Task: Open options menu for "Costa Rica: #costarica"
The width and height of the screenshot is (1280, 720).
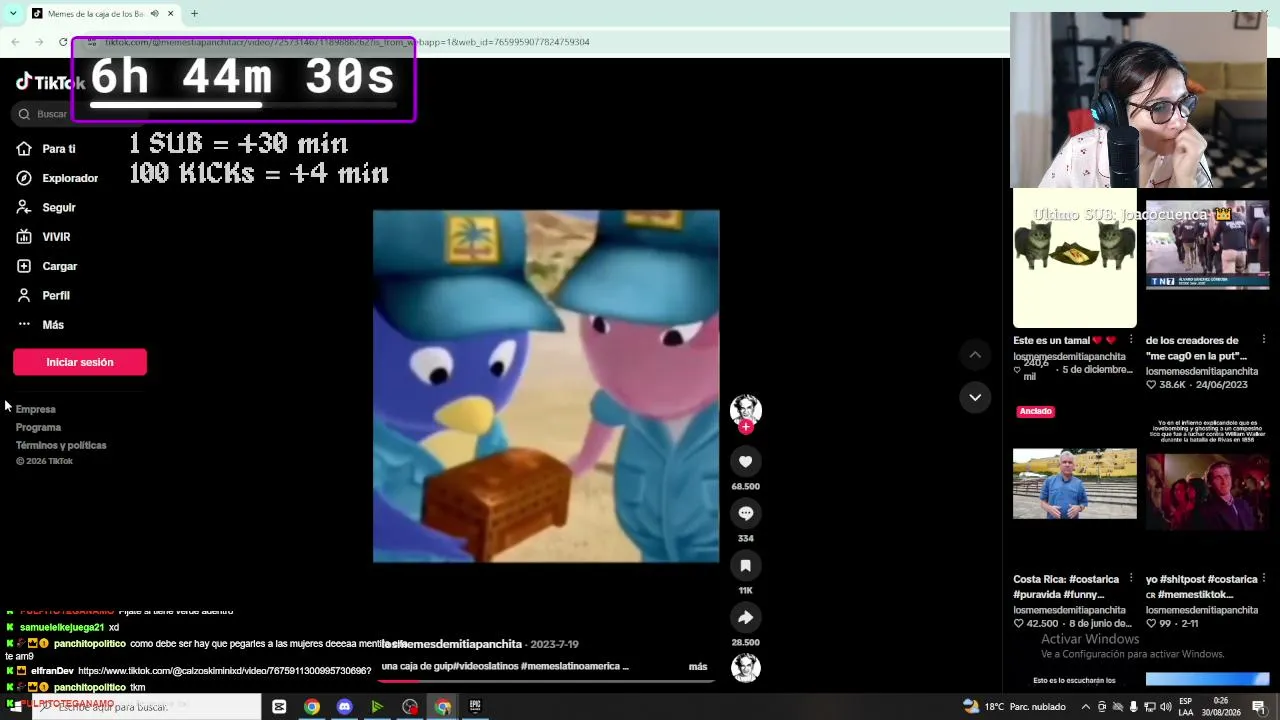Action: click(x=1131, y=578)
